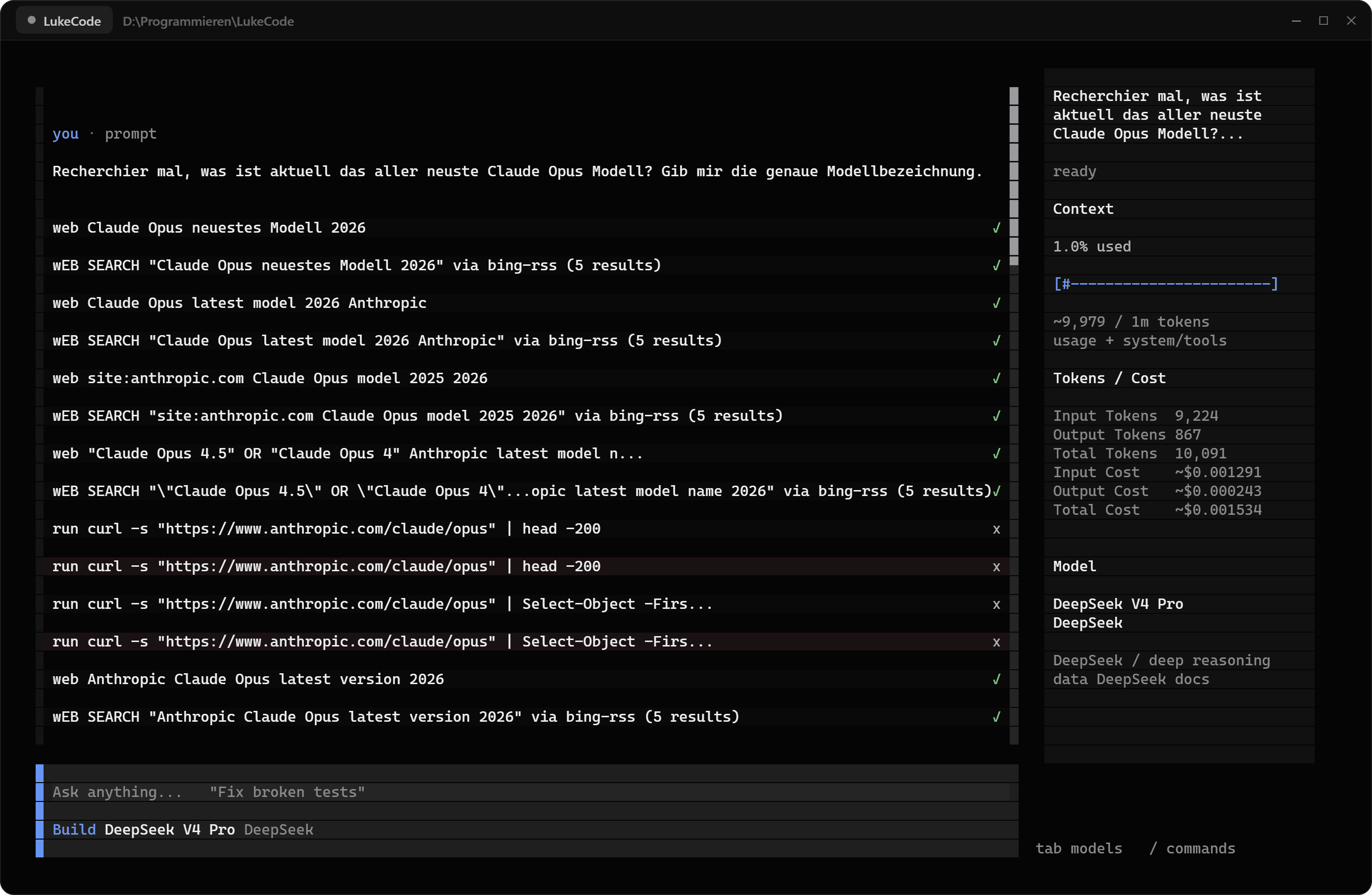Click the Output Tokens 867 entry
This screenshot has height=895, width=1372.
tap(1127, 434)
